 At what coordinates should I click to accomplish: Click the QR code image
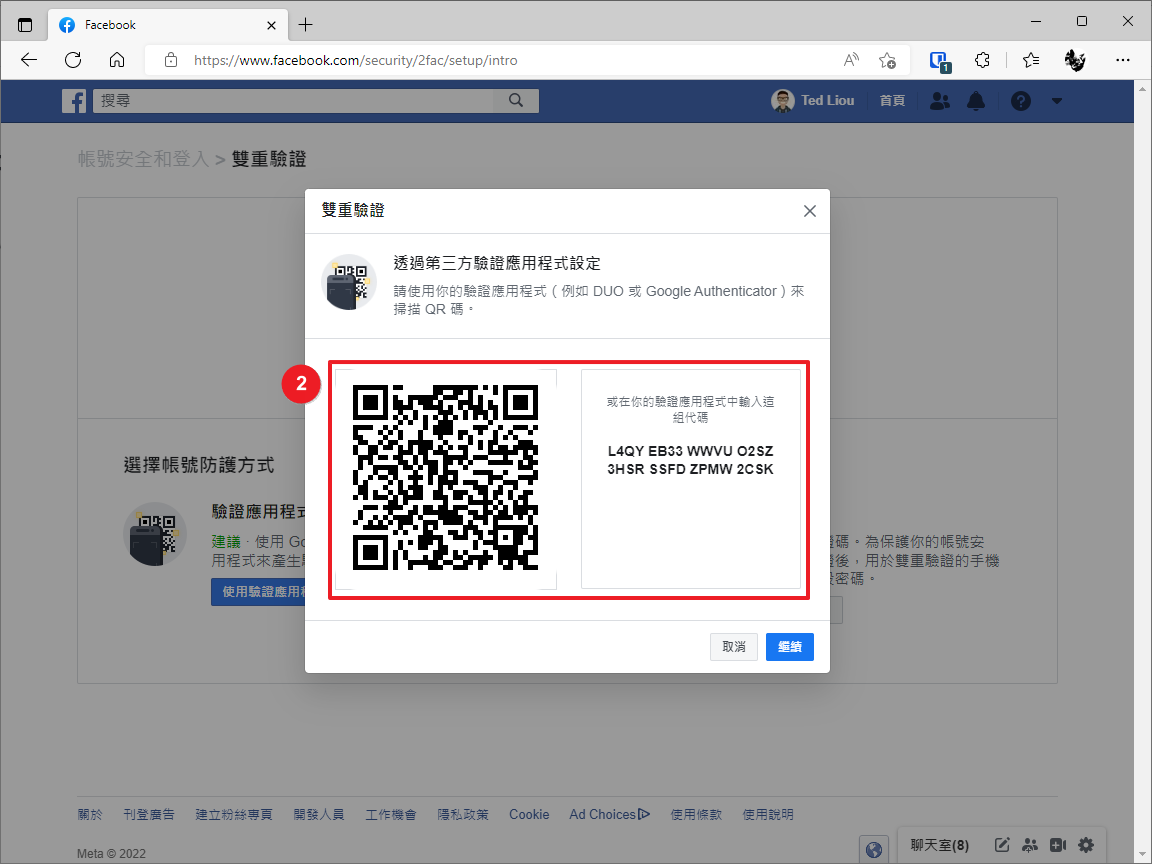[x=445, y=478]
